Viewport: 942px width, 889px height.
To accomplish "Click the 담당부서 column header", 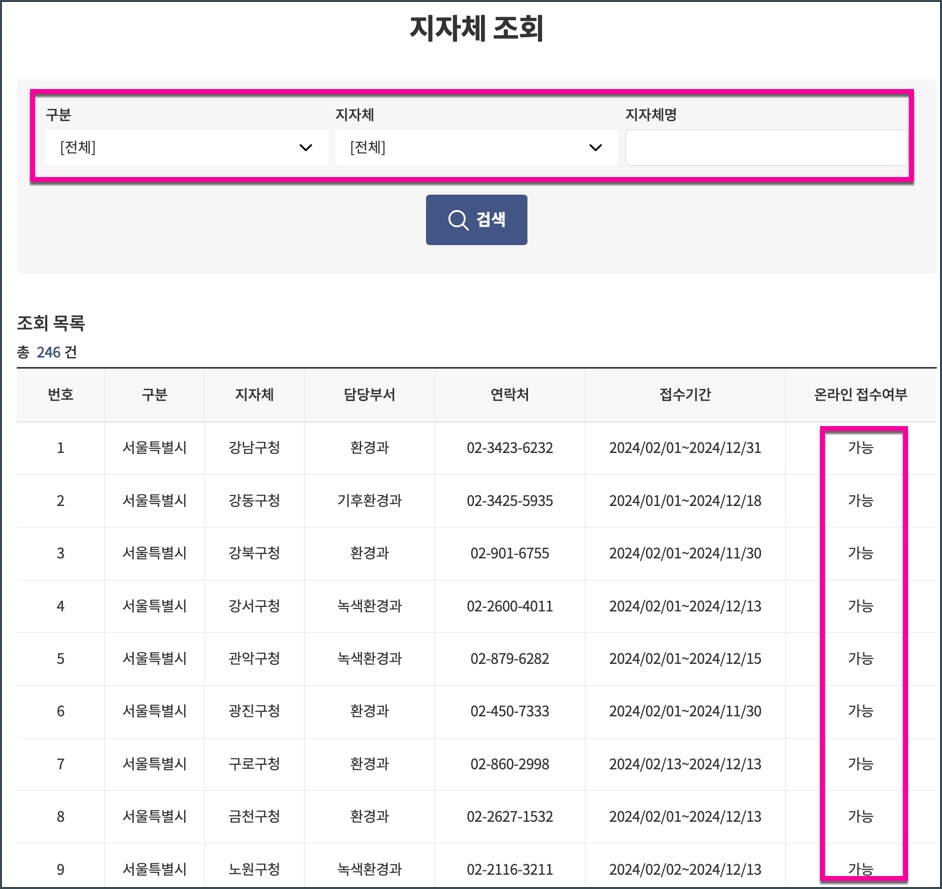I will pyautogui.click(x=369, y=395).
